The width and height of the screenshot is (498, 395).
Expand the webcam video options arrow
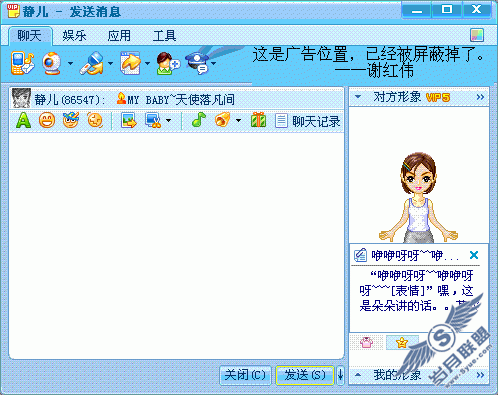point(70,63)
